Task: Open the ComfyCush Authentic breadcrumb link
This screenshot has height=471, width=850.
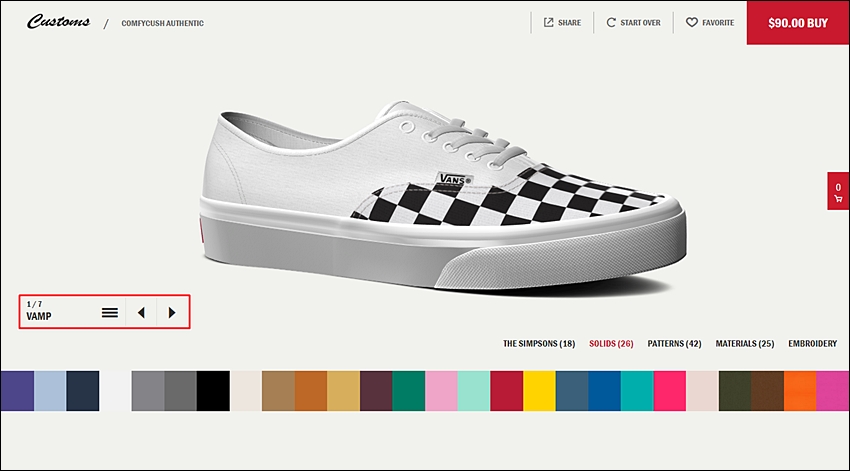Action: point(163,23)
